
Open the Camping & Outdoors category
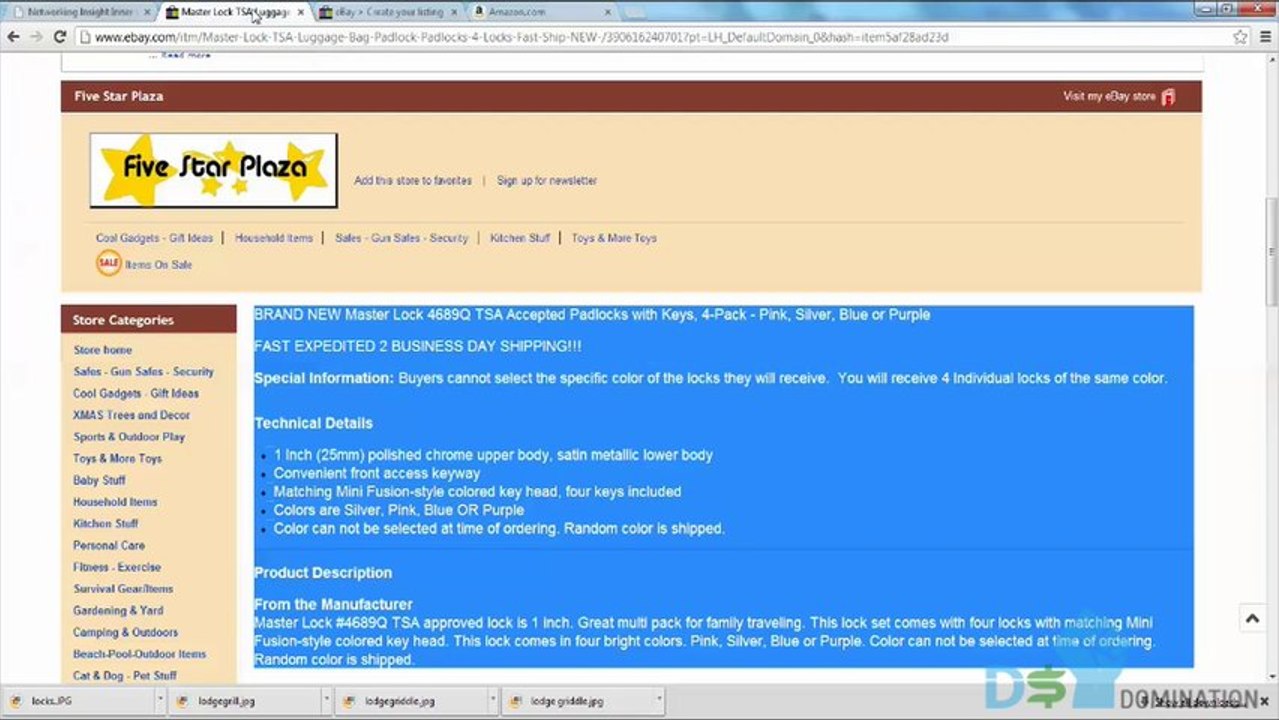point(125,632)
